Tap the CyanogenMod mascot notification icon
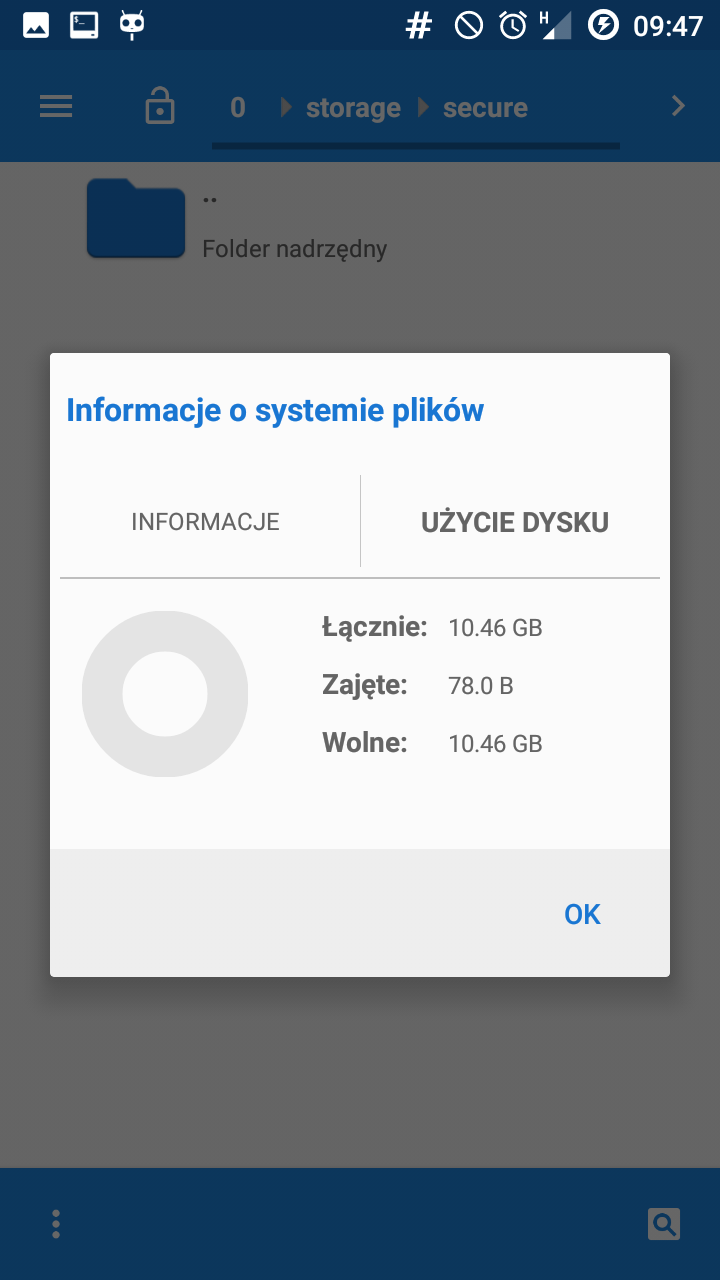 coord(132,25)
